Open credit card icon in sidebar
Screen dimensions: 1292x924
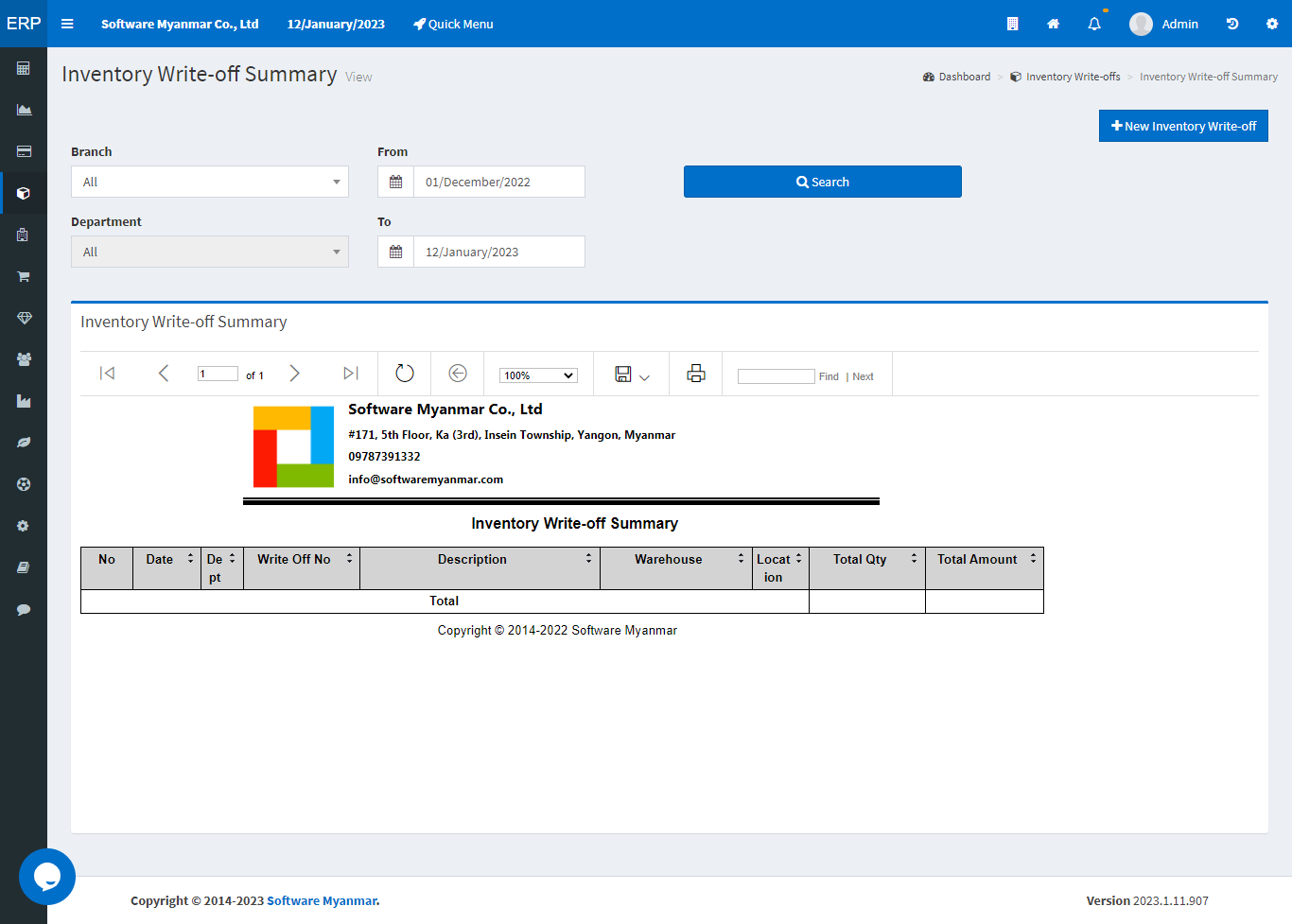tap(24, 151)
